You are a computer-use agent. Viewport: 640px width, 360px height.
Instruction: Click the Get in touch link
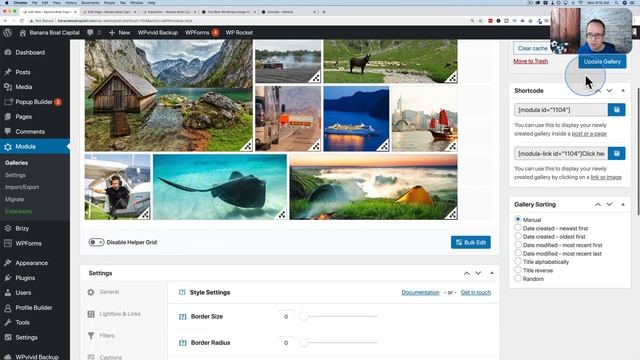(476, 293)
